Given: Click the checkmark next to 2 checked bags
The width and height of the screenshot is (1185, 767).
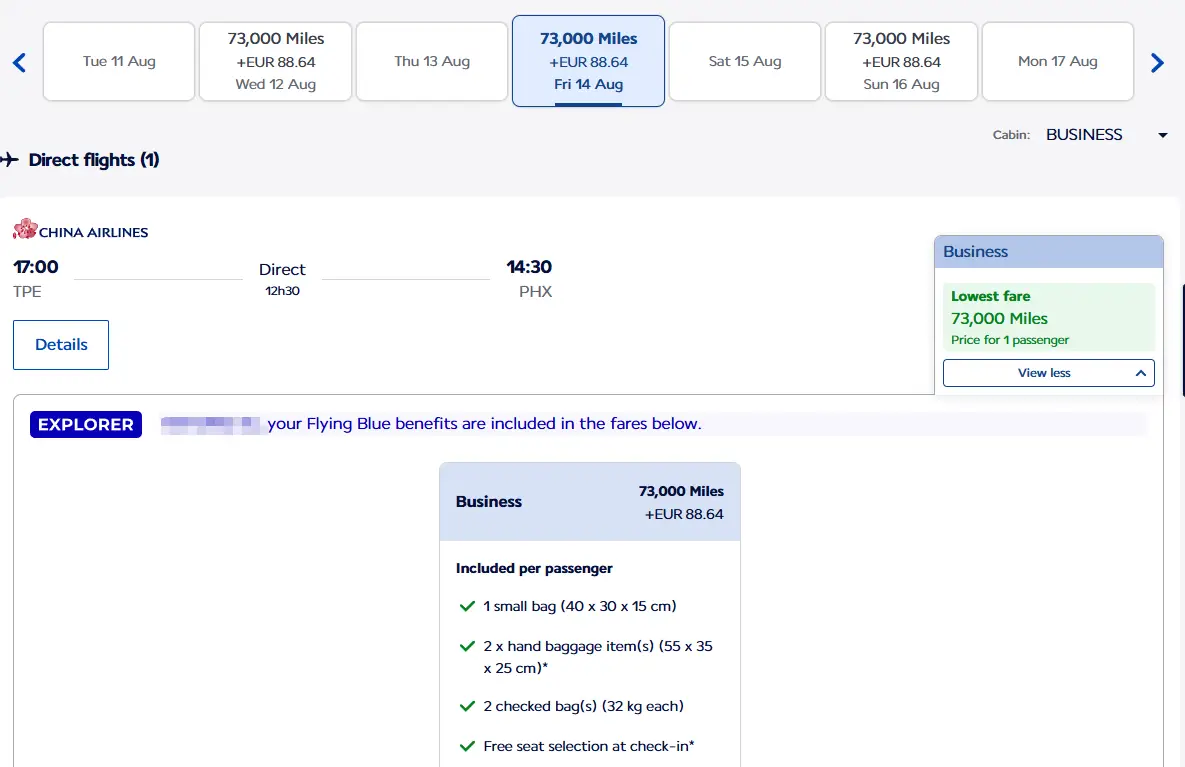Looking at the screenshot, I should [466, 706].
